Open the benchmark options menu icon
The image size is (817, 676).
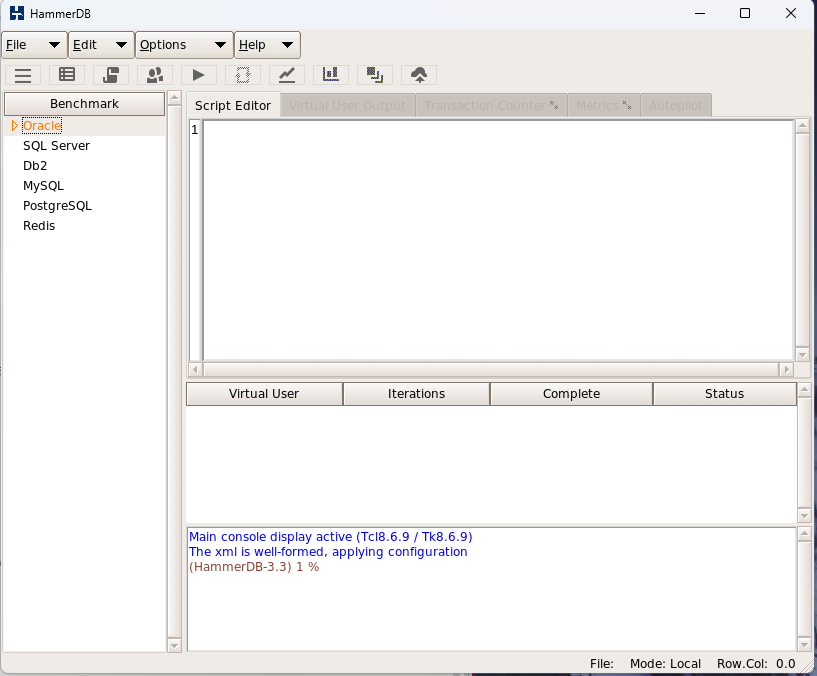click(x=22, y=75)
